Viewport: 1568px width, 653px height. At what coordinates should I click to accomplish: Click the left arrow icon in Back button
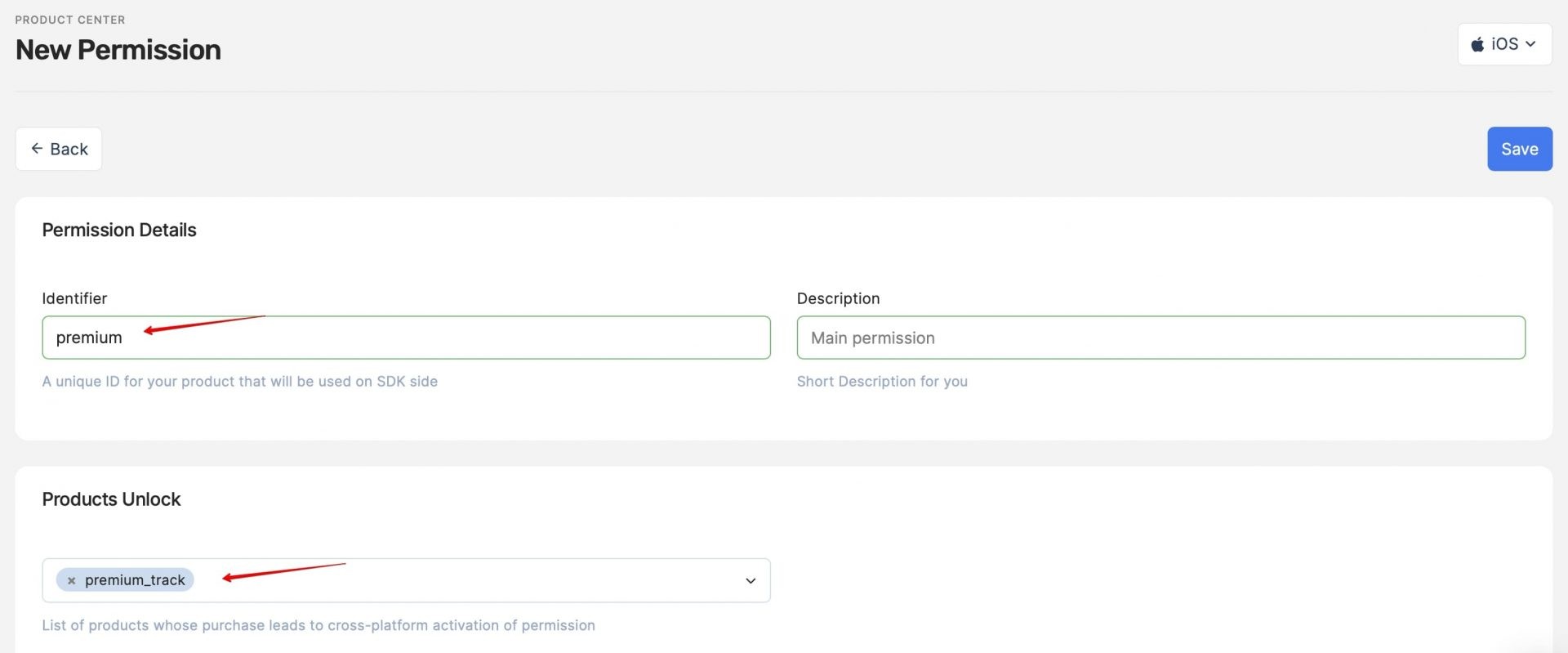(x=37, y=149)
